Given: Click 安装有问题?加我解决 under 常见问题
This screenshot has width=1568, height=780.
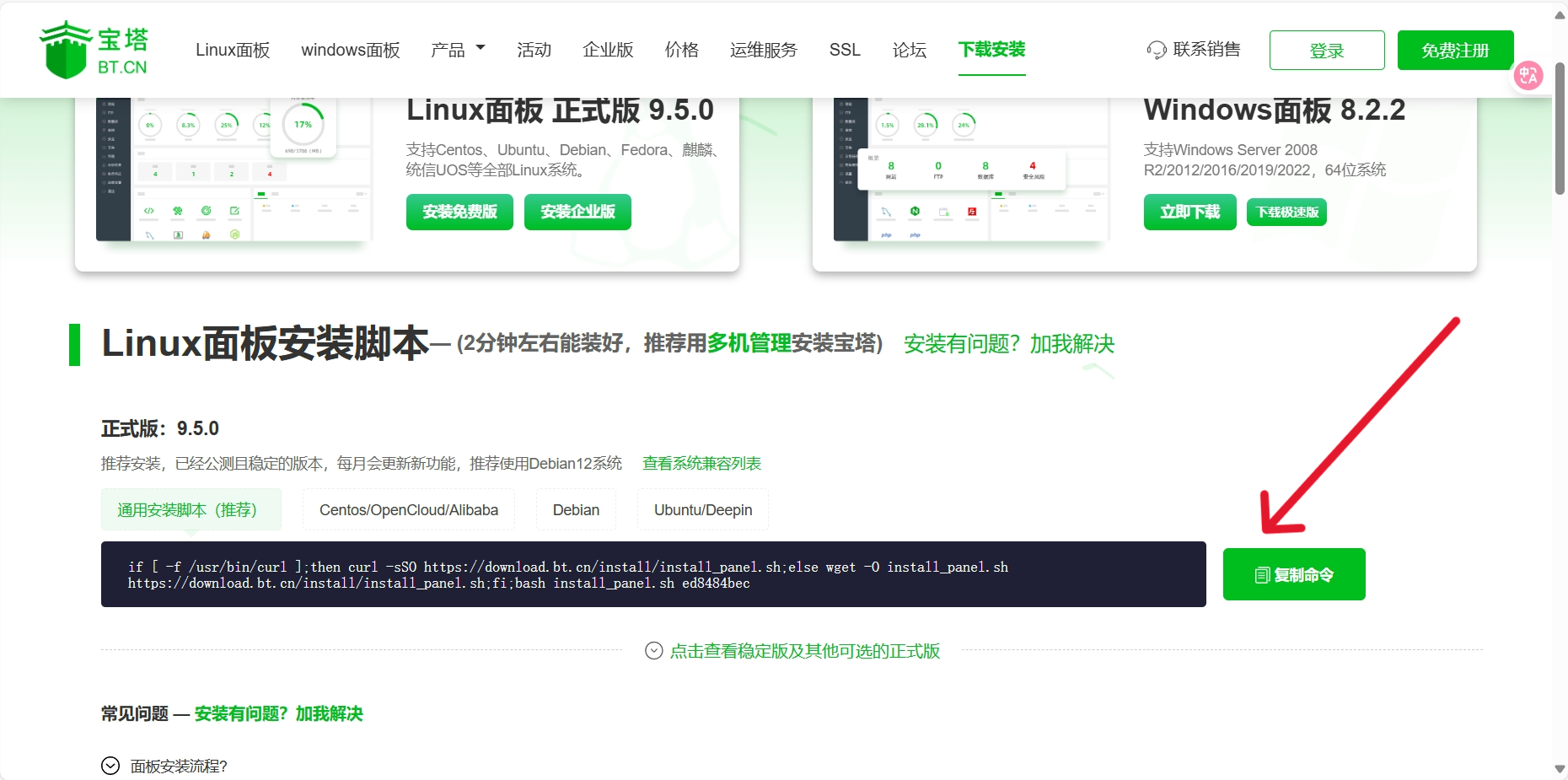Looking at the screenshot, I should (x=279, y=714).
